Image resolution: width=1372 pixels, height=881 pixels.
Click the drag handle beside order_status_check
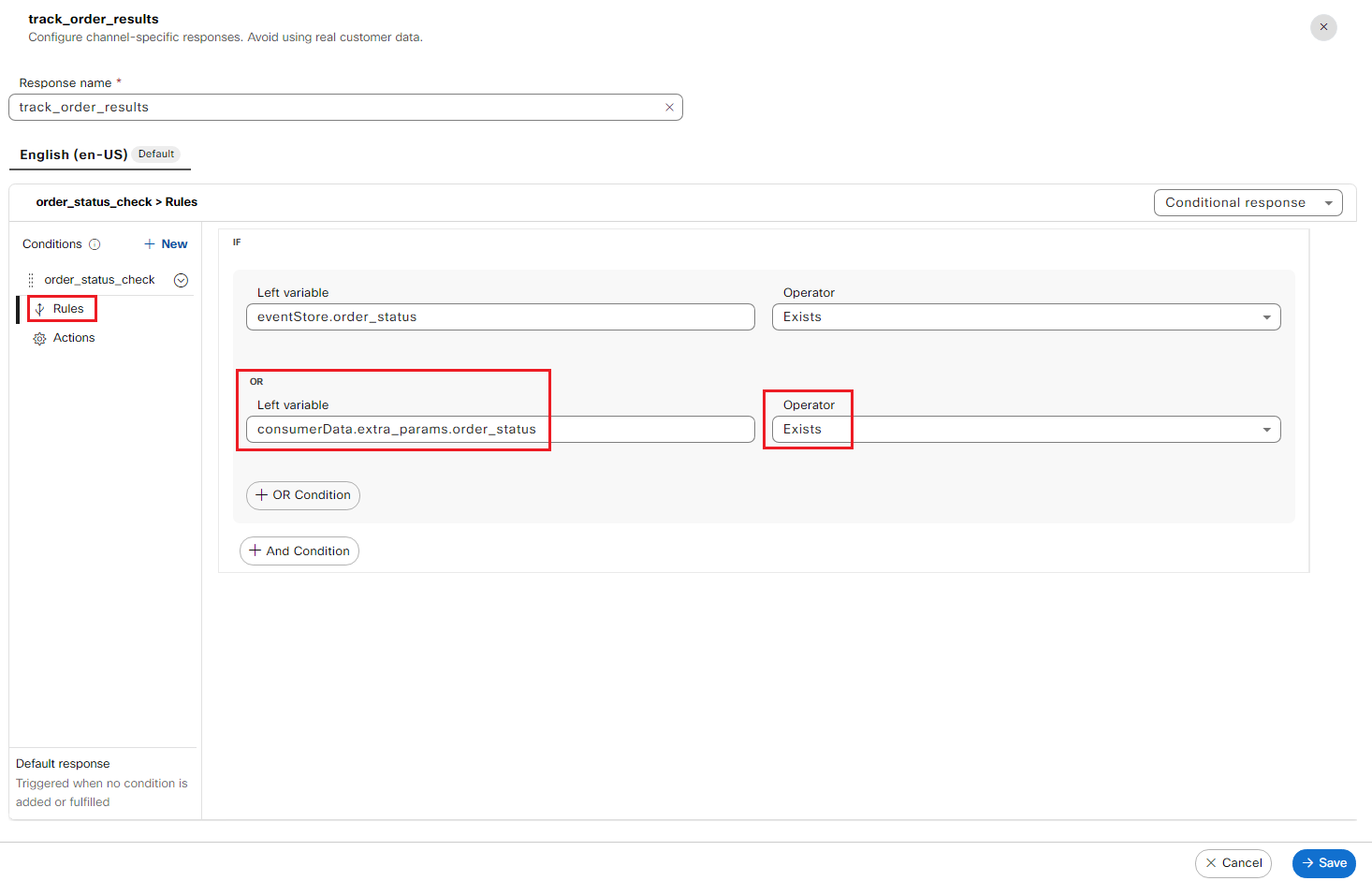coord(31,280)
